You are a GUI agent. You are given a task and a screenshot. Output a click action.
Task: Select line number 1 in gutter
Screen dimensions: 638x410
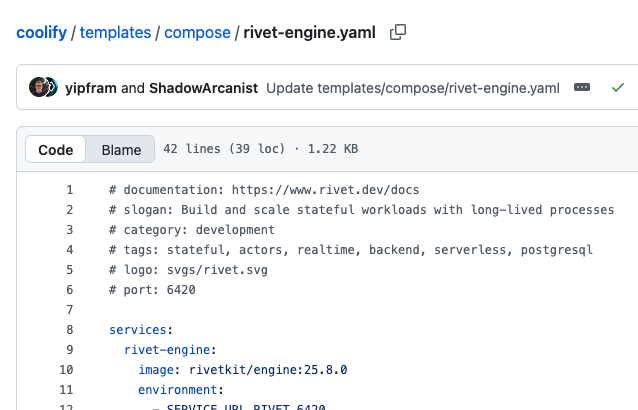tap(69, 190)
